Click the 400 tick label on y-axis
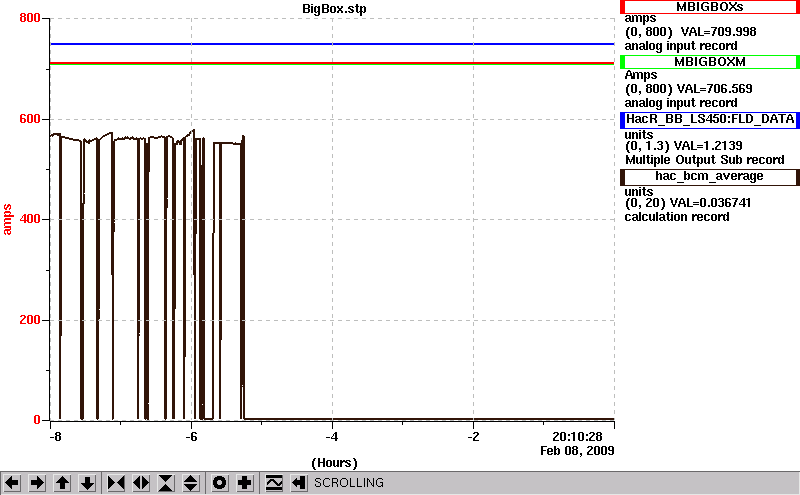 pyautogui.click(x=30, y=219)
